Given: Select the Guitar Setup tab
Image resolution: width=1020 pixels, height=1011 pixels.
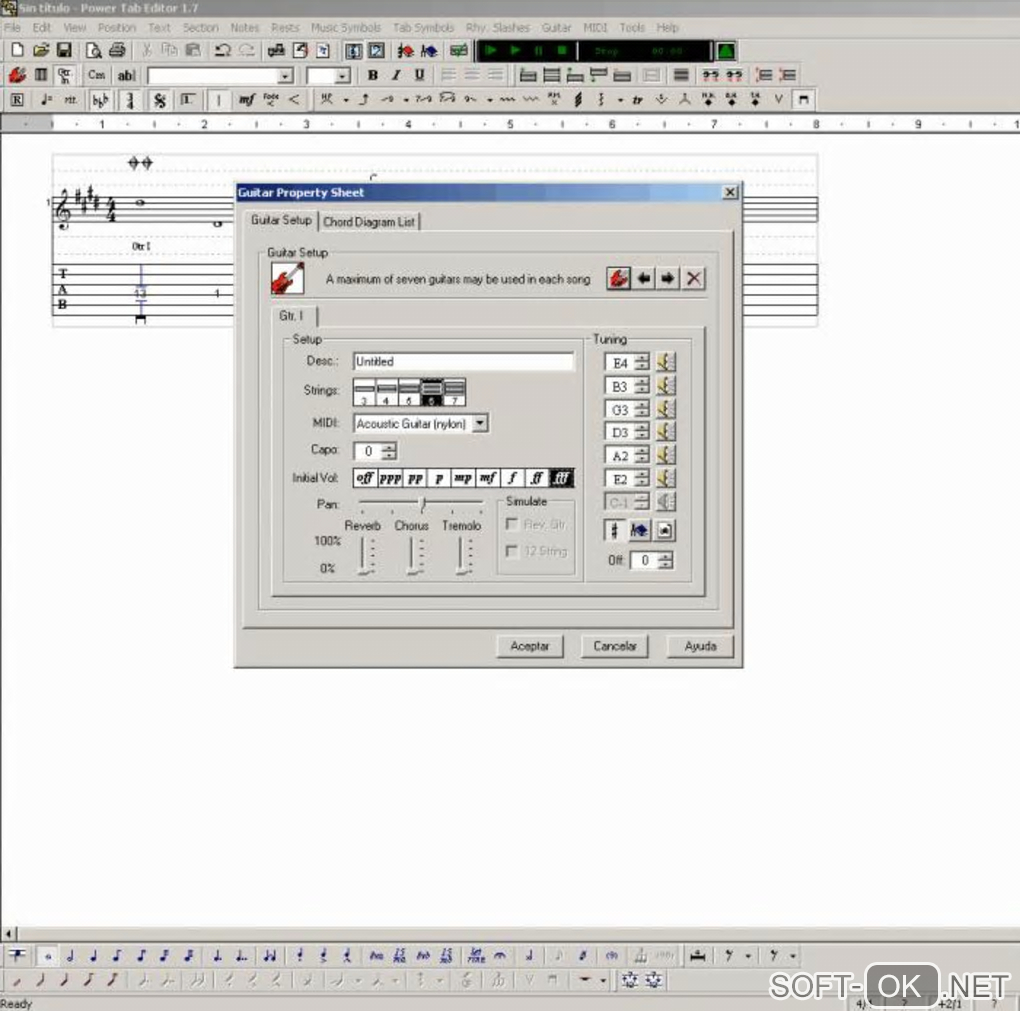Looking at the screenshot, I should [x=281, y=221].
